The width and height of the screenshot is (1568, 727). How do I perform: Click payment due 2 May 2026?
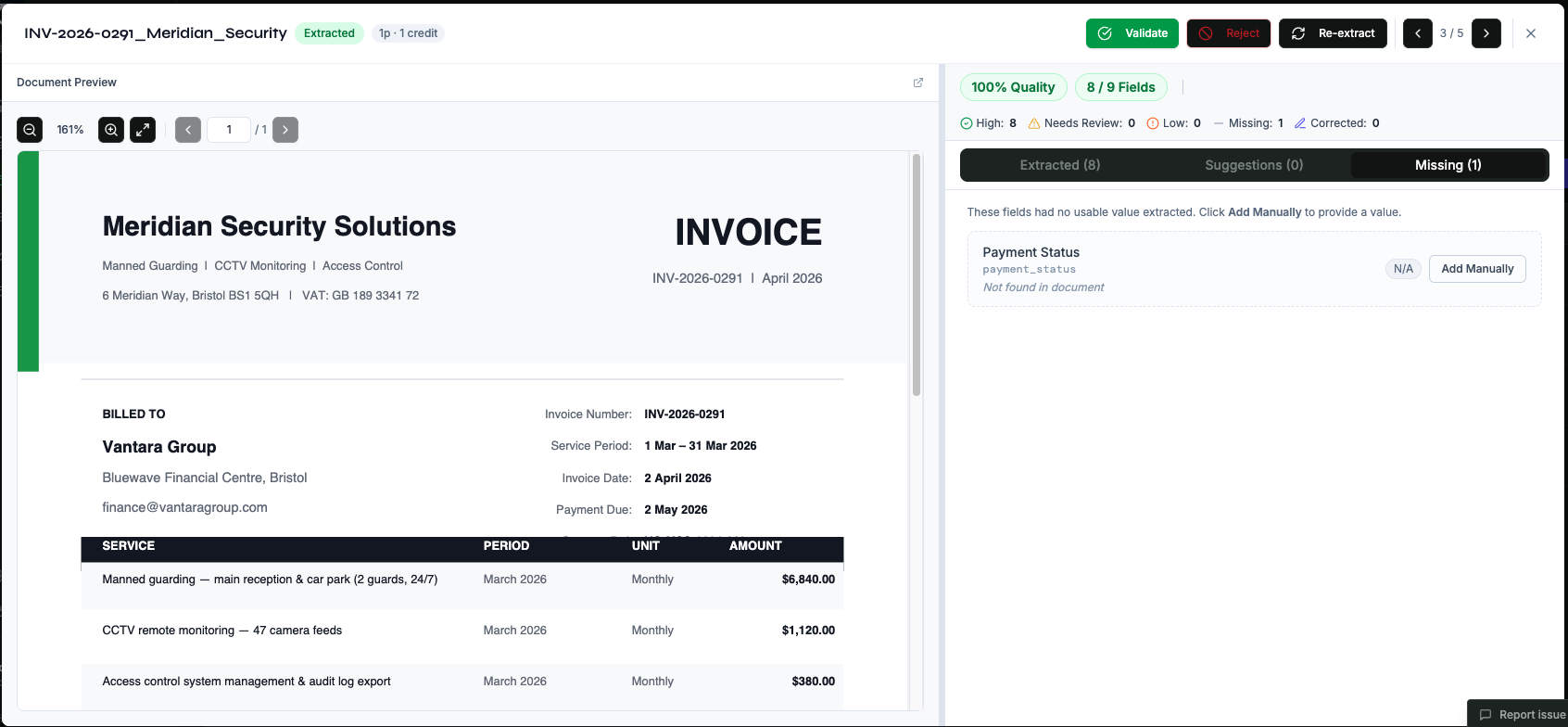click(676, 510)
